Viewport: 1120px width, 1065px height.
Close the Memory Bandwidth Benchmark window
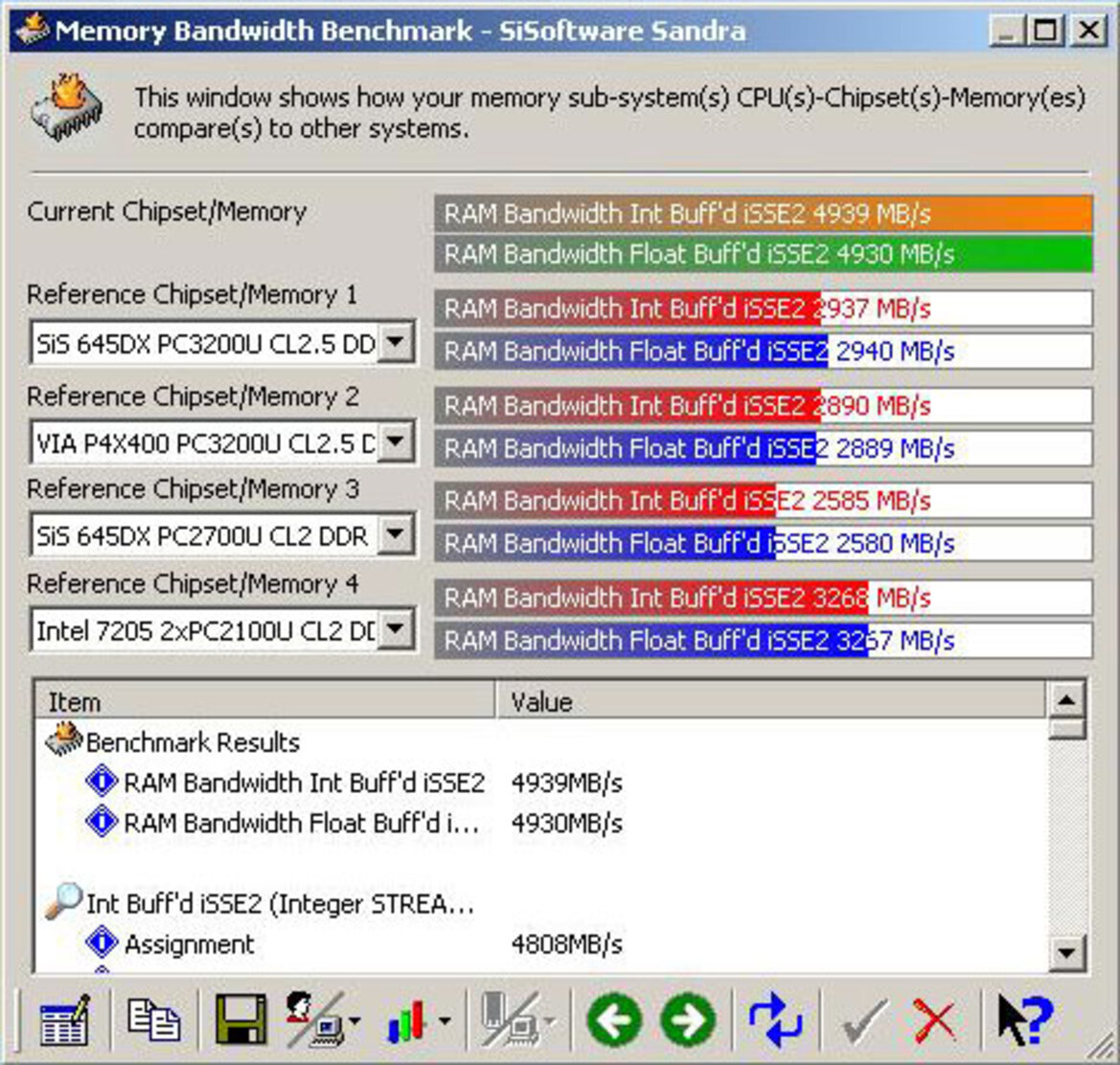tap(1088, 31)
